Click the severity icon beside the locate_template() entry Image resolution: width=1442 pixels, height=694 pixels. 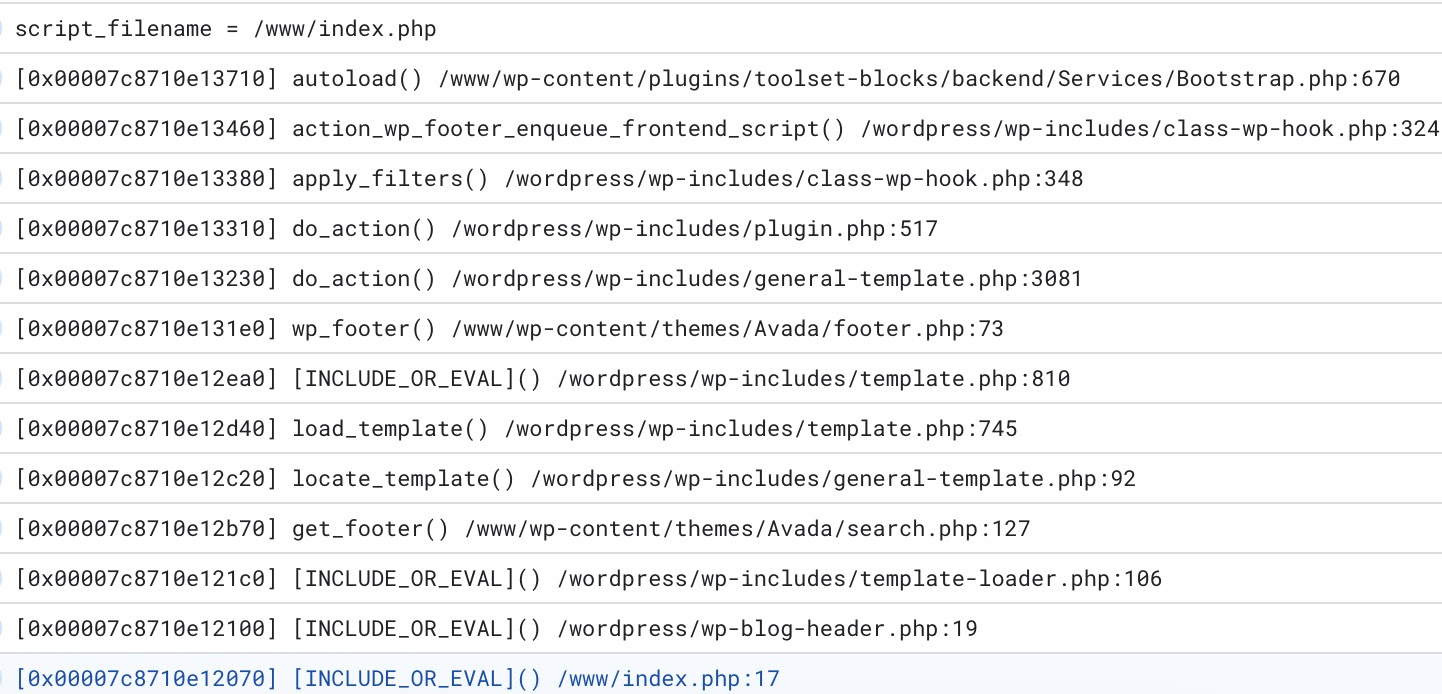(x=3, y=479)
